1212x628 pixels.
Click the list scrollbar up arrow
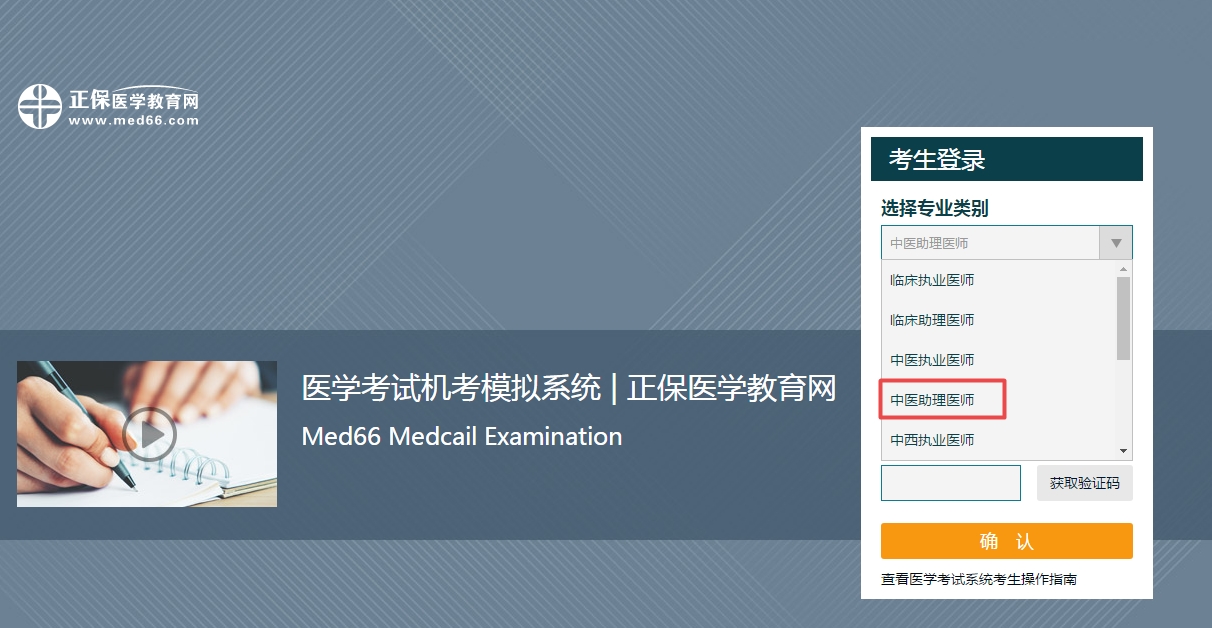[1124, 269]
